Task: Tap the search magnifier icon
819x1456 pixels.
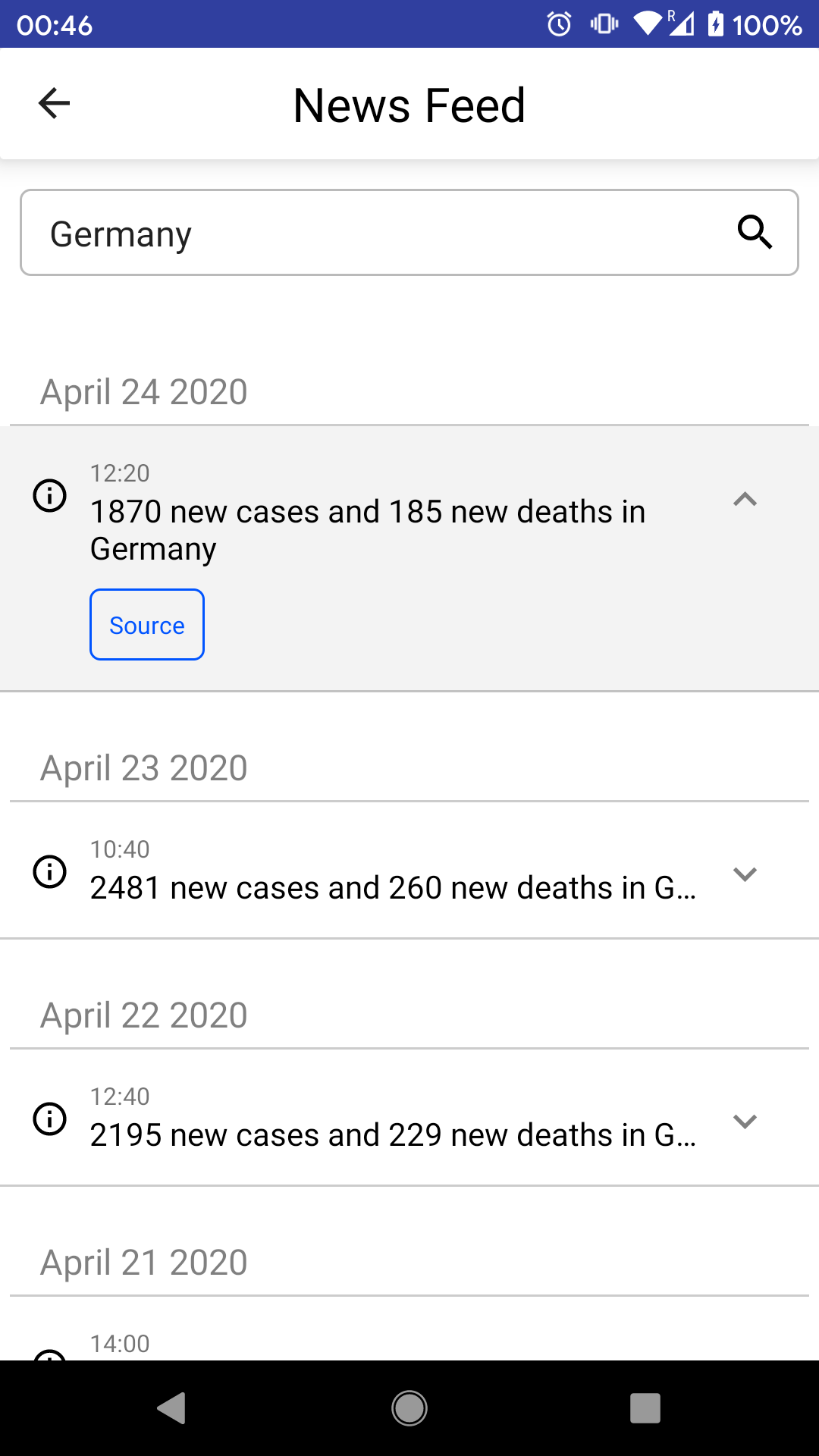Action: click(755, 232)
